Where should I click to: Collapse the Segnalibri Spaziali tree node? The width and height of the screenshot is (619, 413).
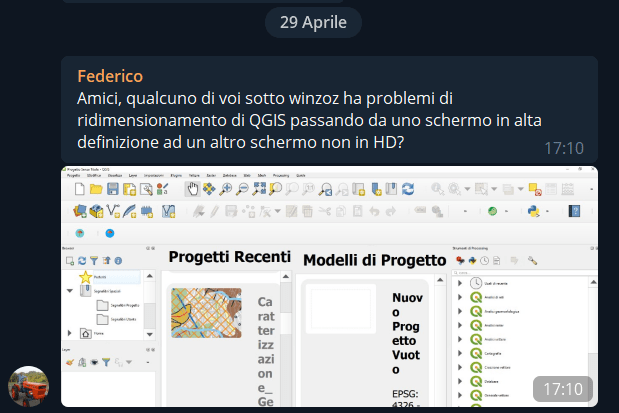pos(70,291)
